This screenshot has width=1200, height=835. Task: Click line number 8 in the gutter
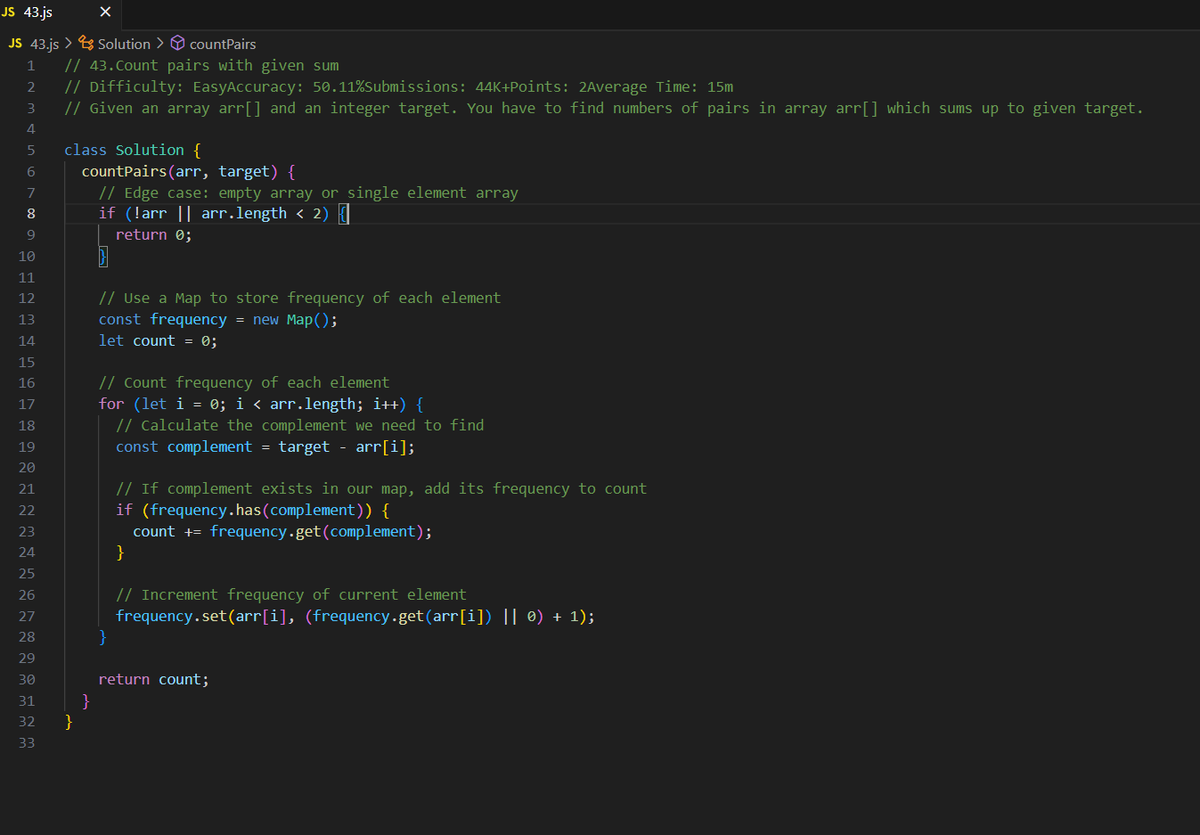pyautogui.click(x=31, y=214)
